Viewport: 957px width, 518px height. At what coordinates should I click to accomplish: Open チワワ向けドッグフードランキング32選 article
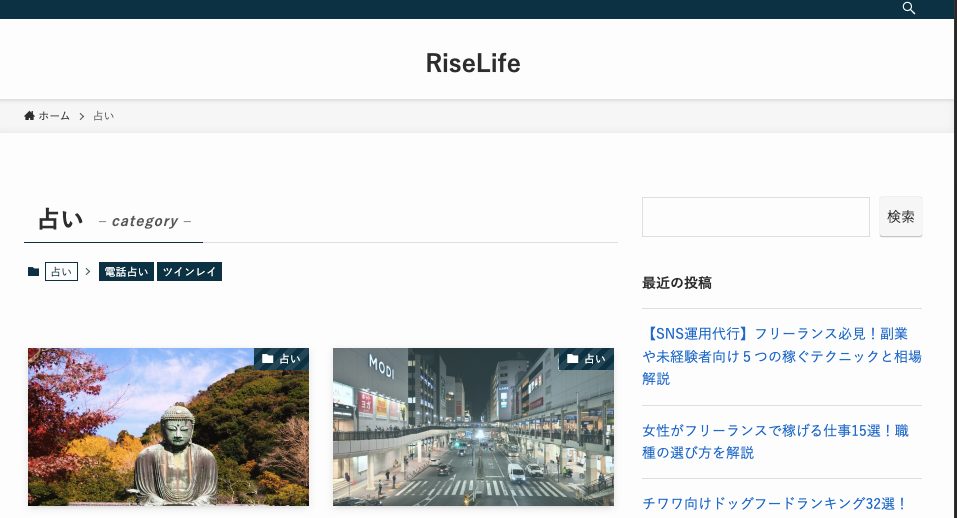click(775, 503)
